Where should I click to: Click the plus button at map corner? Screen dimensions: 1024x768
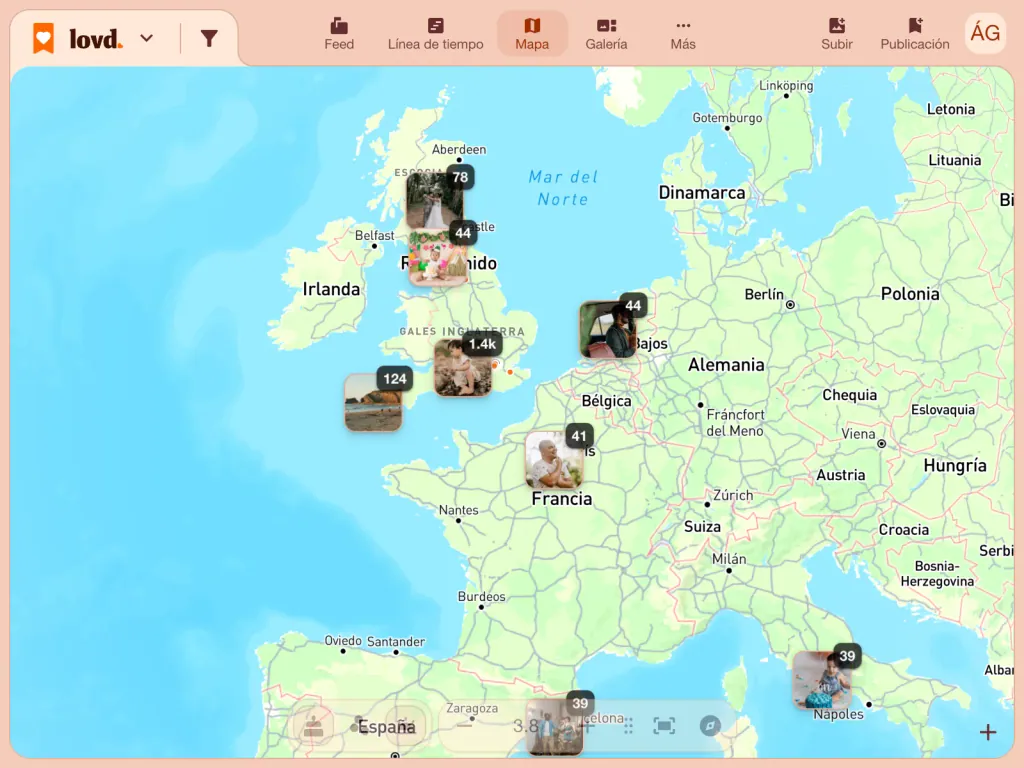click(988, 732)
